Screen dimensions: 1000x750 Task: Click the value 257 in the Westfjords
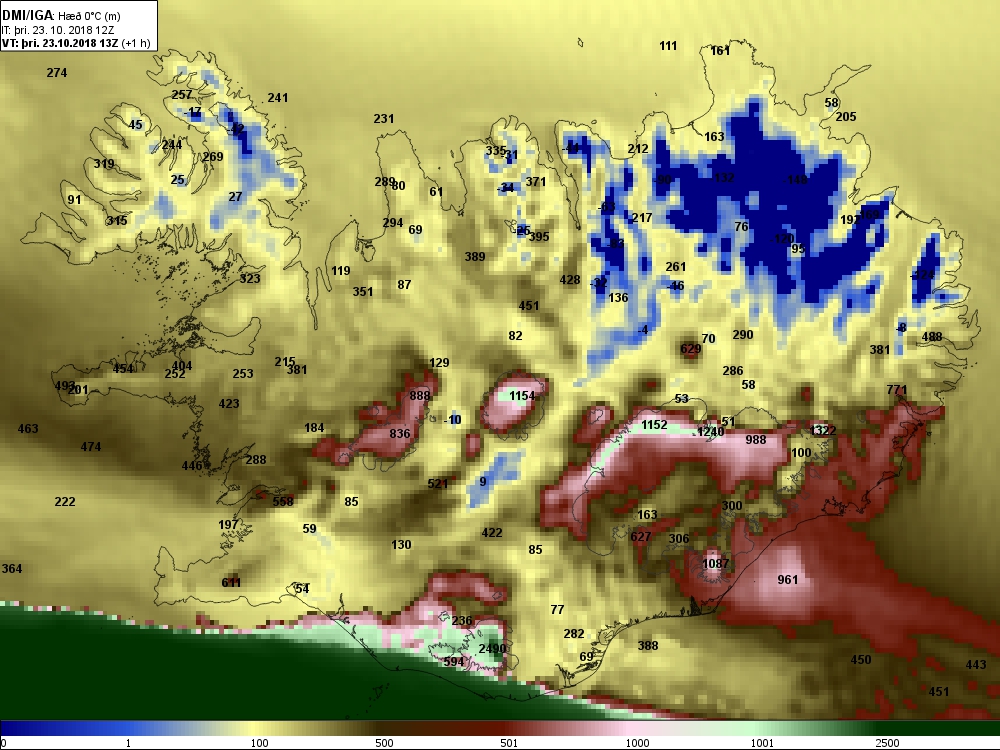[x=182, y=95]
